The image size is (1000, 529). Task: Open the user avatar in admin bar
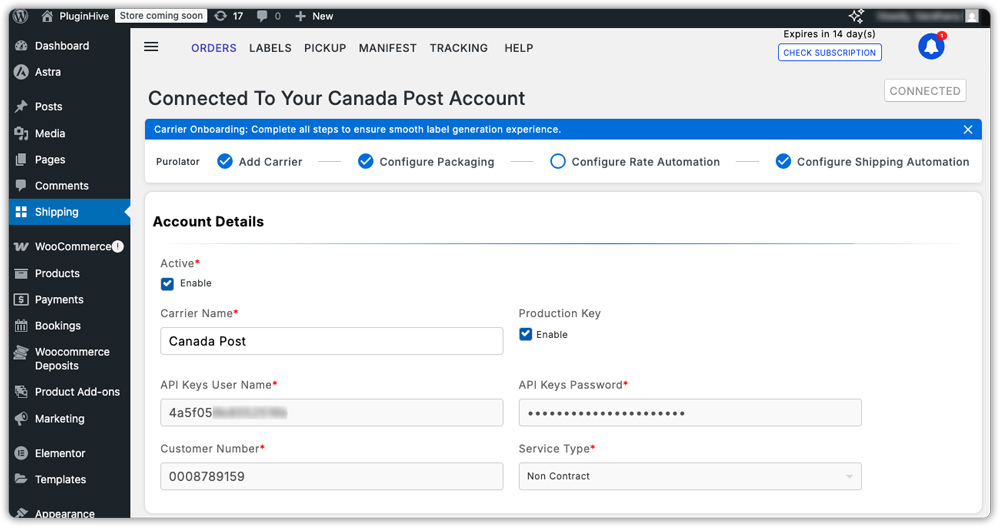pyautogui.click(x=971, y=16)
